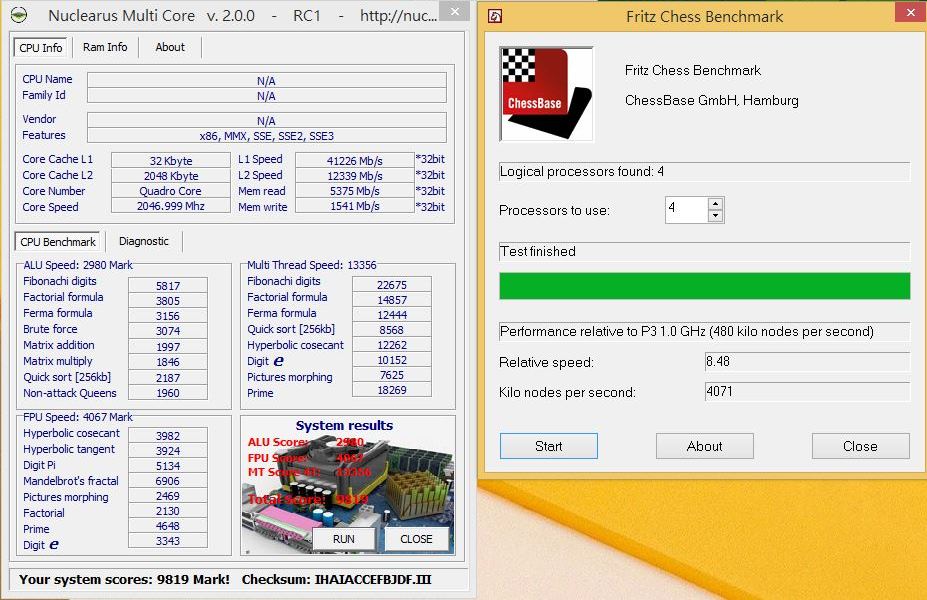Click the RUN button in System results

click(343, 539)
